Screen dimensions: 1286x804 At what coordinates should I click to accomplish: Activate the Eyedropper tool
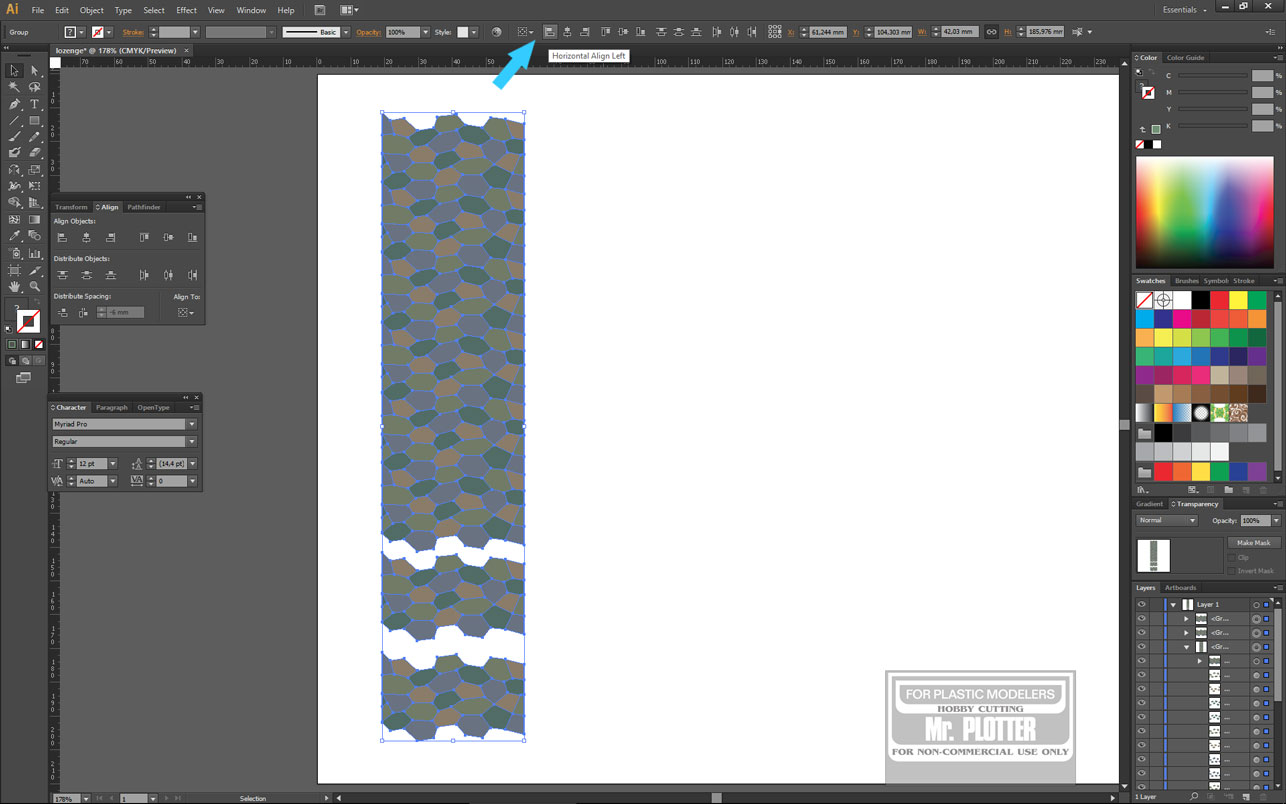point(14,236)
